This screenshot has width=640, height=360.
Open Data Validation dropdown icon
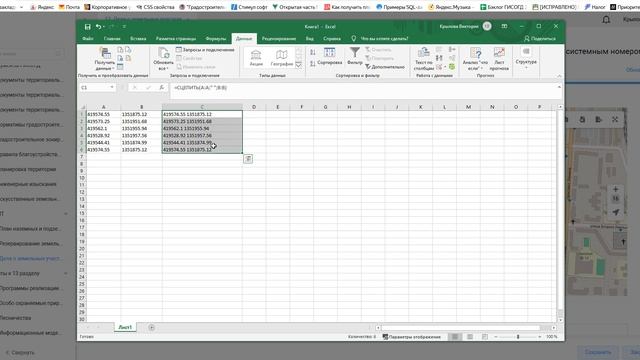coord(440,67)
